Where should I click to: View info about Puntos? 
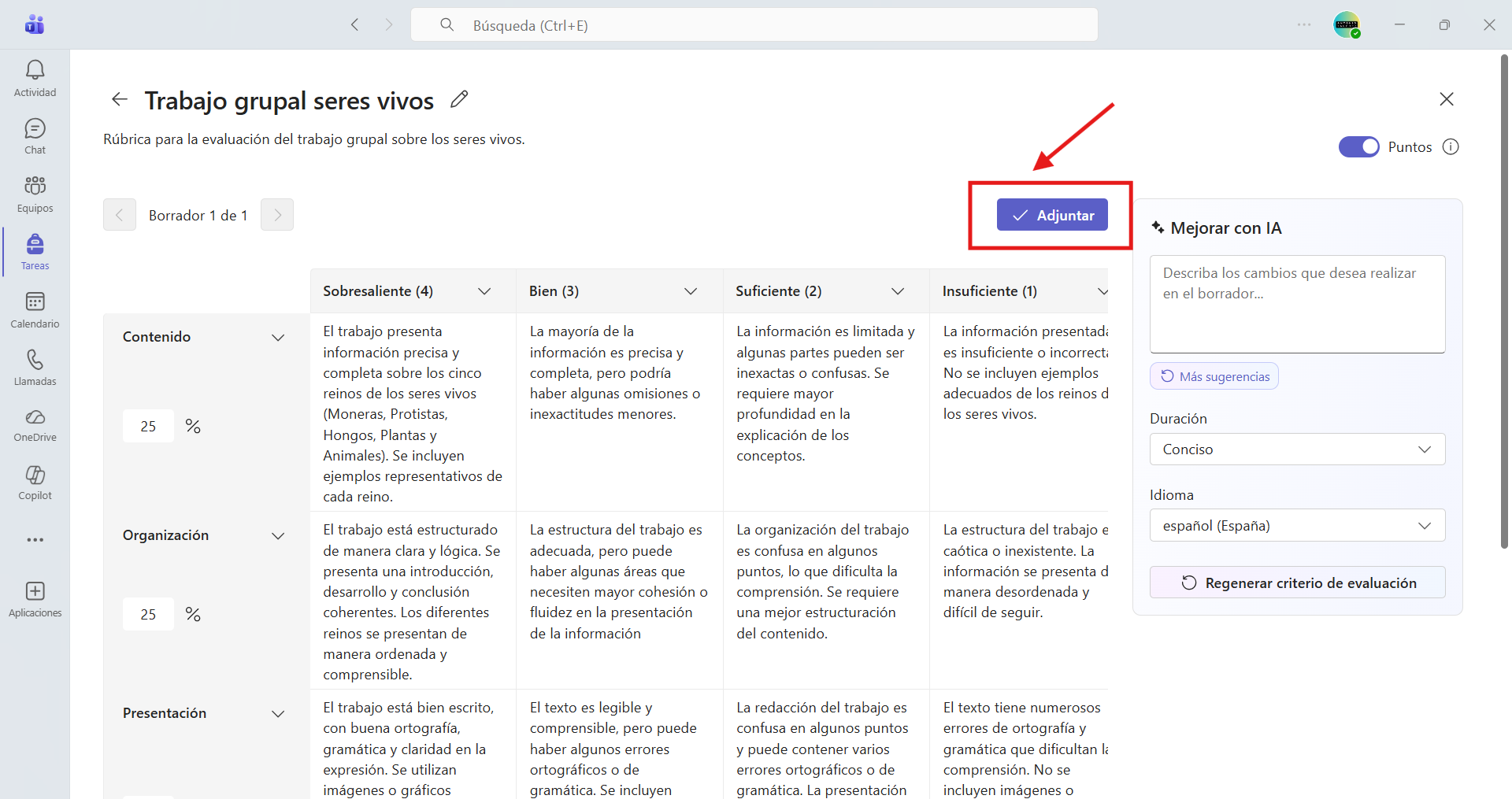(1451, 146)
